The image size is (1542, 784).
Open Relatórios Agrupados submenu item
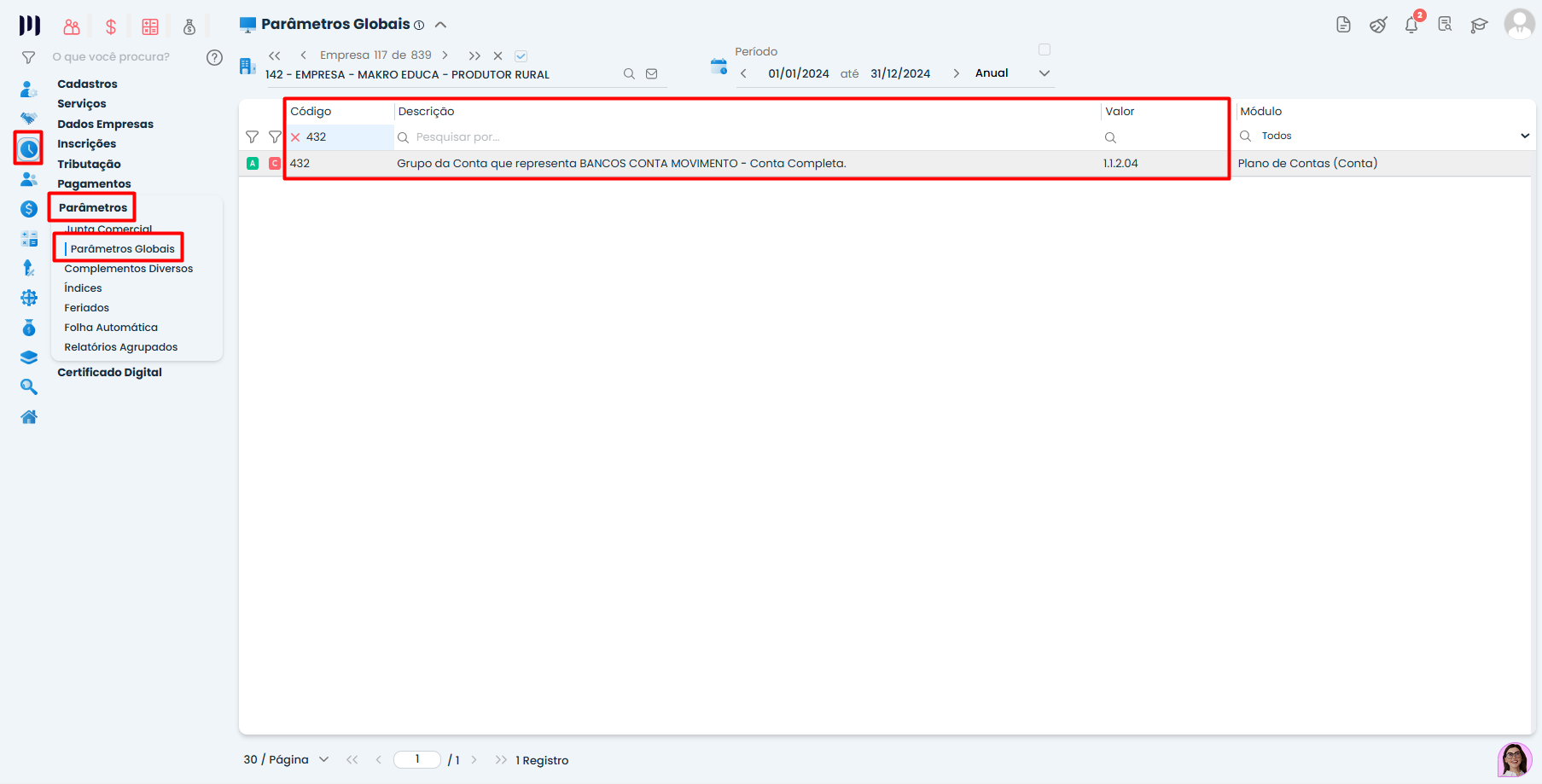[x=121, y=347]
